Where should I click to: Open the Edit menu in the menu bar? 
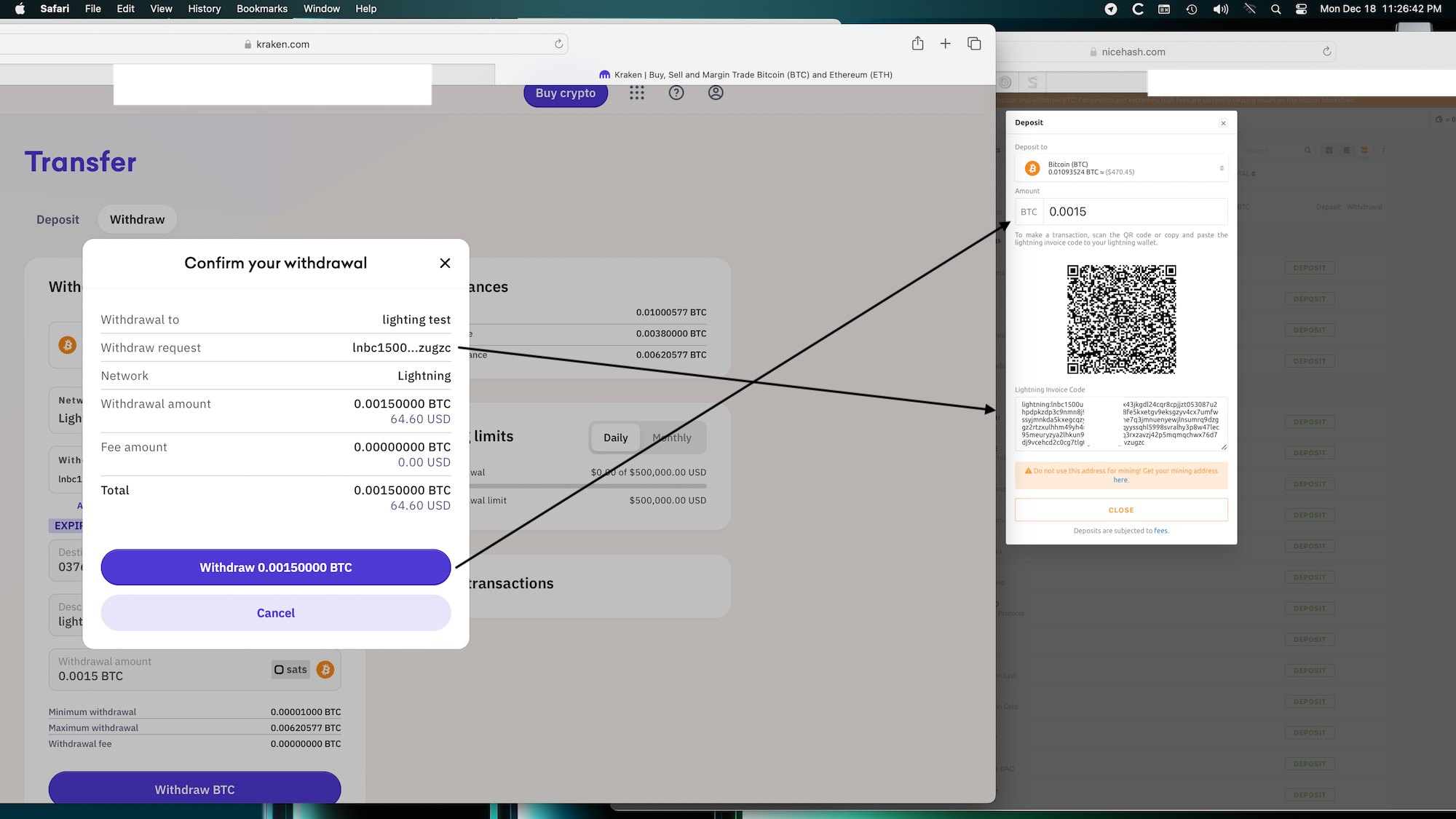coord(125,9)
